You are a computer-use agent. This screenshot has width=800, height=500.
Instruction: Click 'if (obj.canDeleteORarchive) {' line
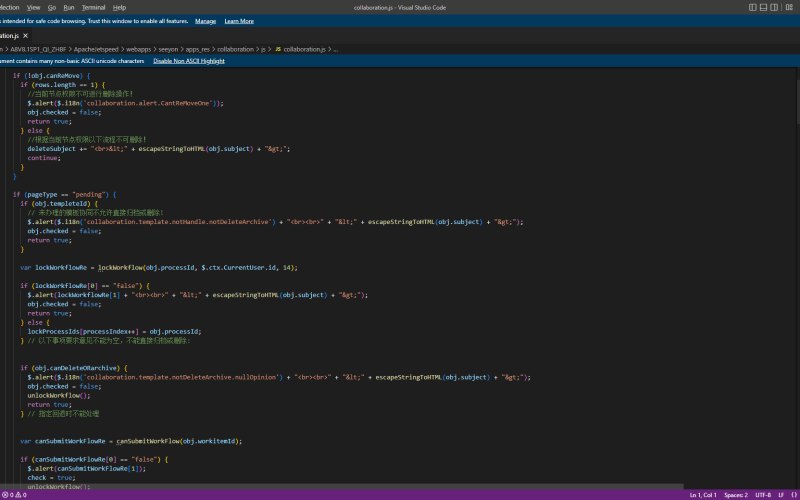[74, 368]
